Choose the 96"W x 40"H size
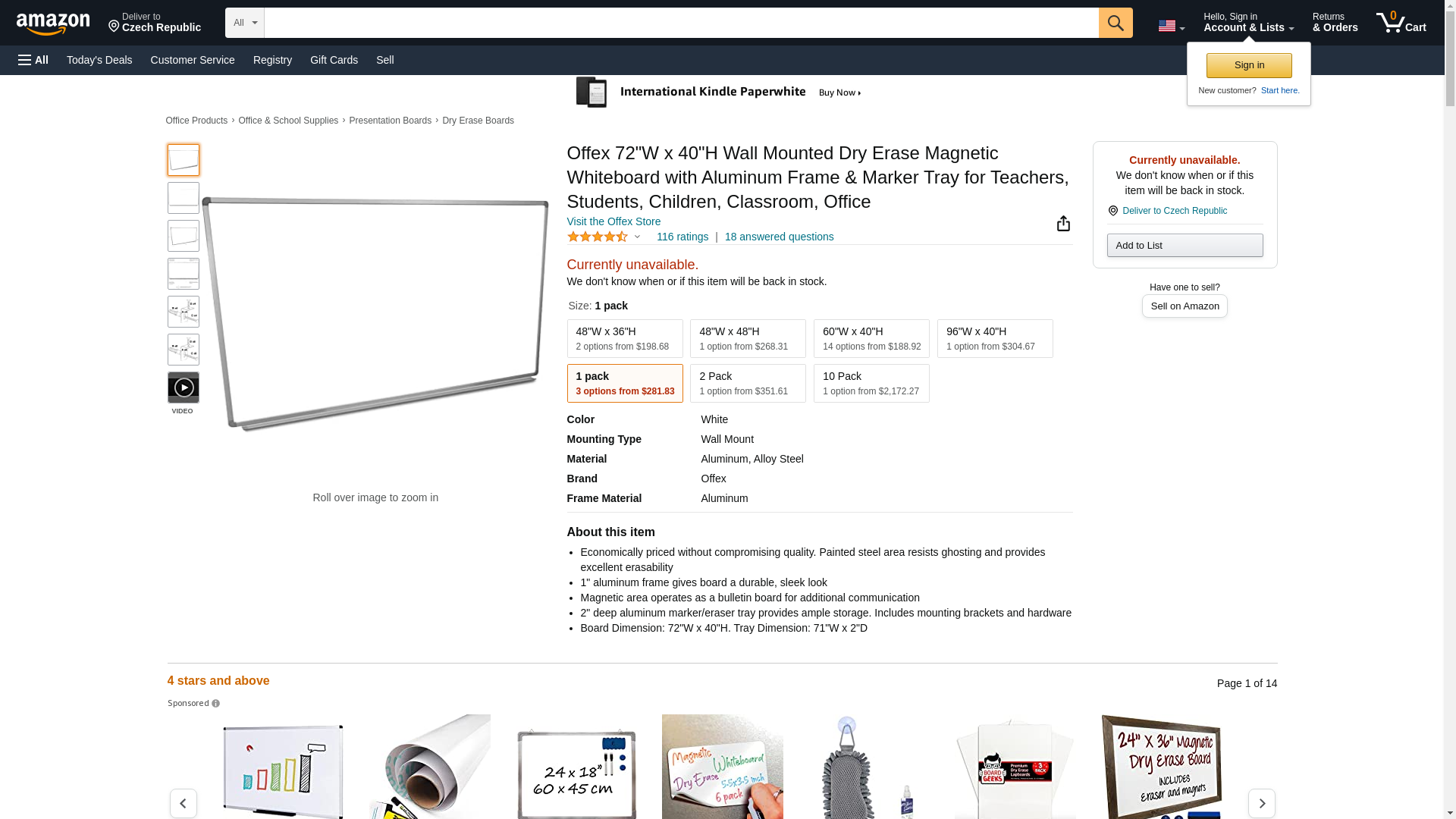 994,338
